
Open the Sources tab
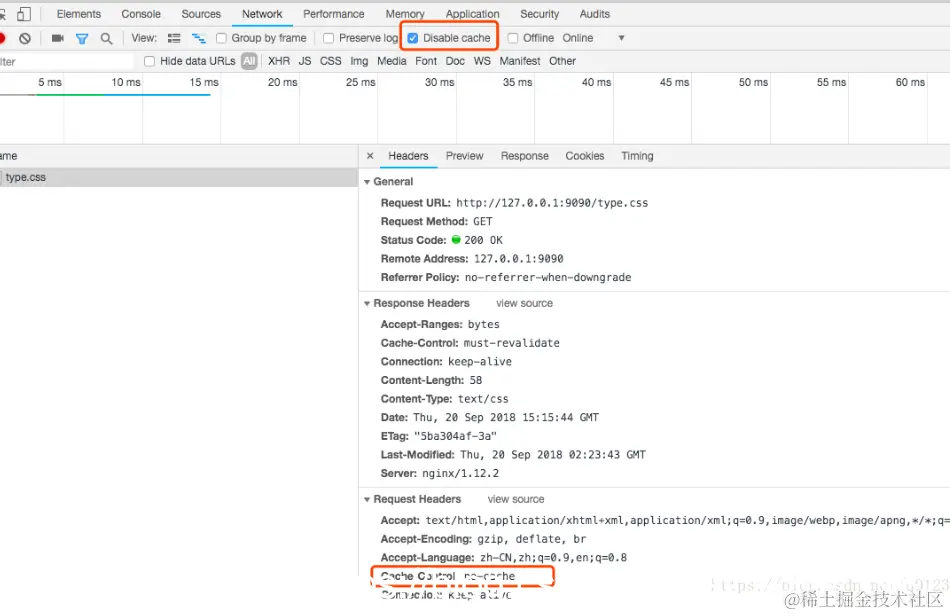click(201, 14)
